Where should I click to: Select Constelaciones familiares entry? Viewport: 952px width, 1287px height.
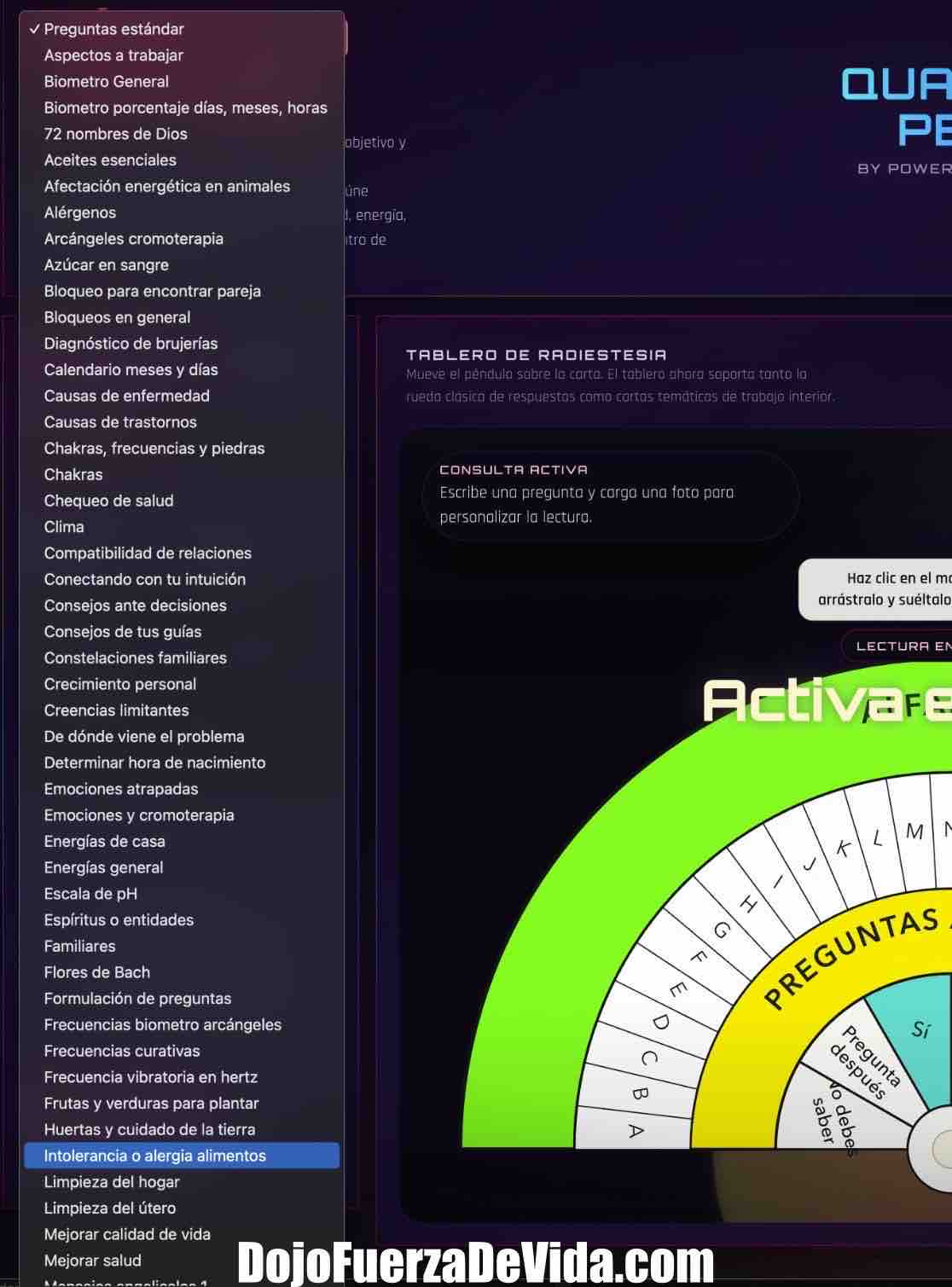pyautogui.click(x=182, y=658)
